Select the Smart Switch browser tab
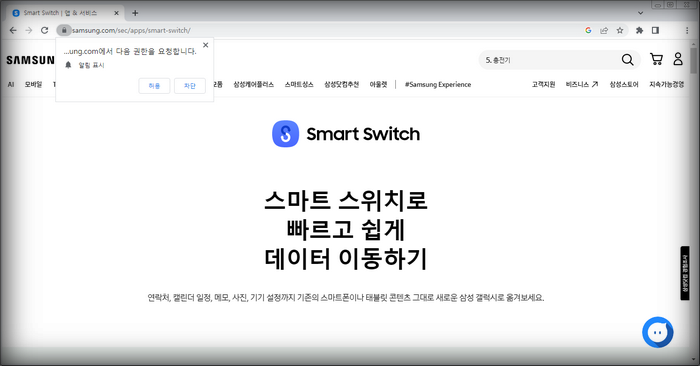 click(x=66, y=13)
